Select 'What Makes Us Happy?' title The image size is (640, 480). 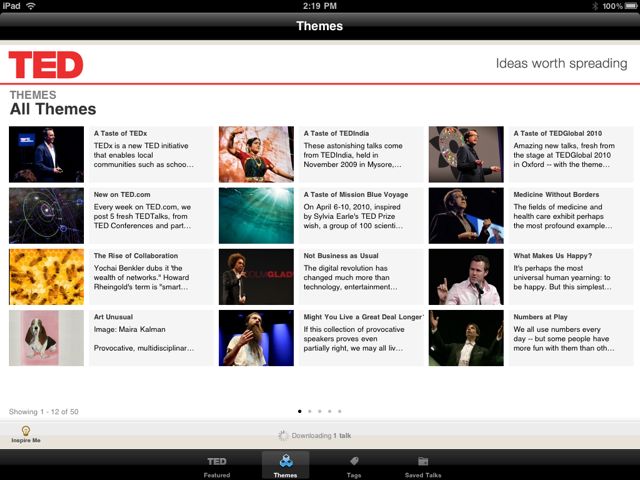pos(553,256)
